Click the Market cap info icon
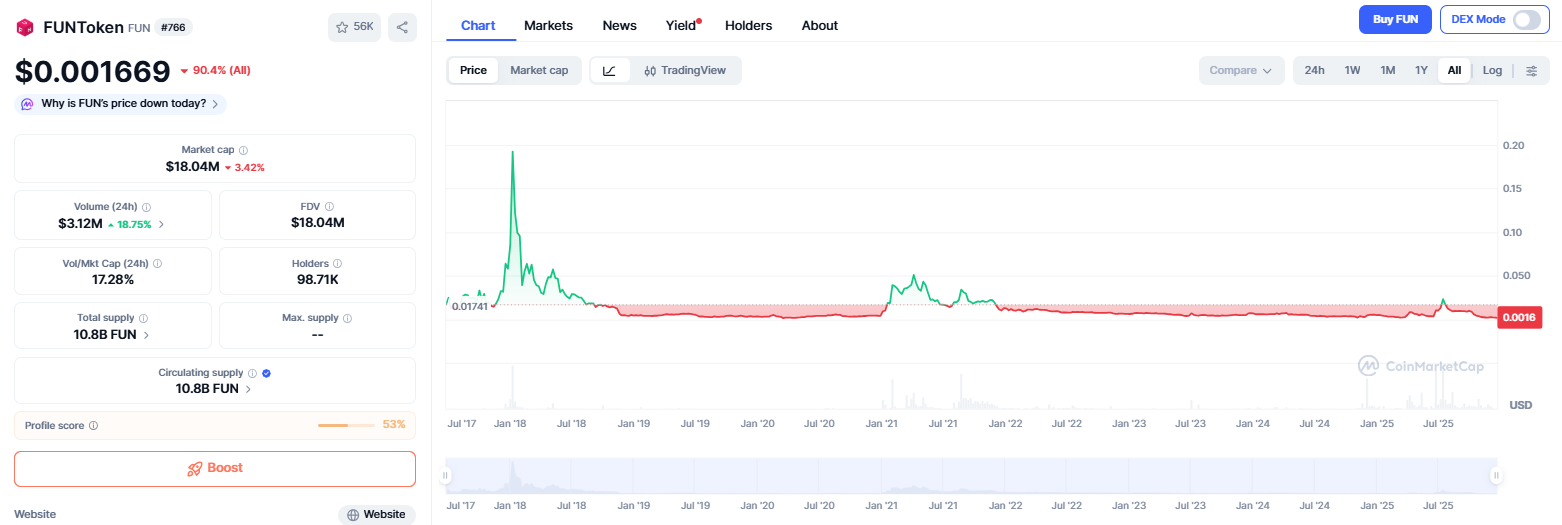 point(244,150)
